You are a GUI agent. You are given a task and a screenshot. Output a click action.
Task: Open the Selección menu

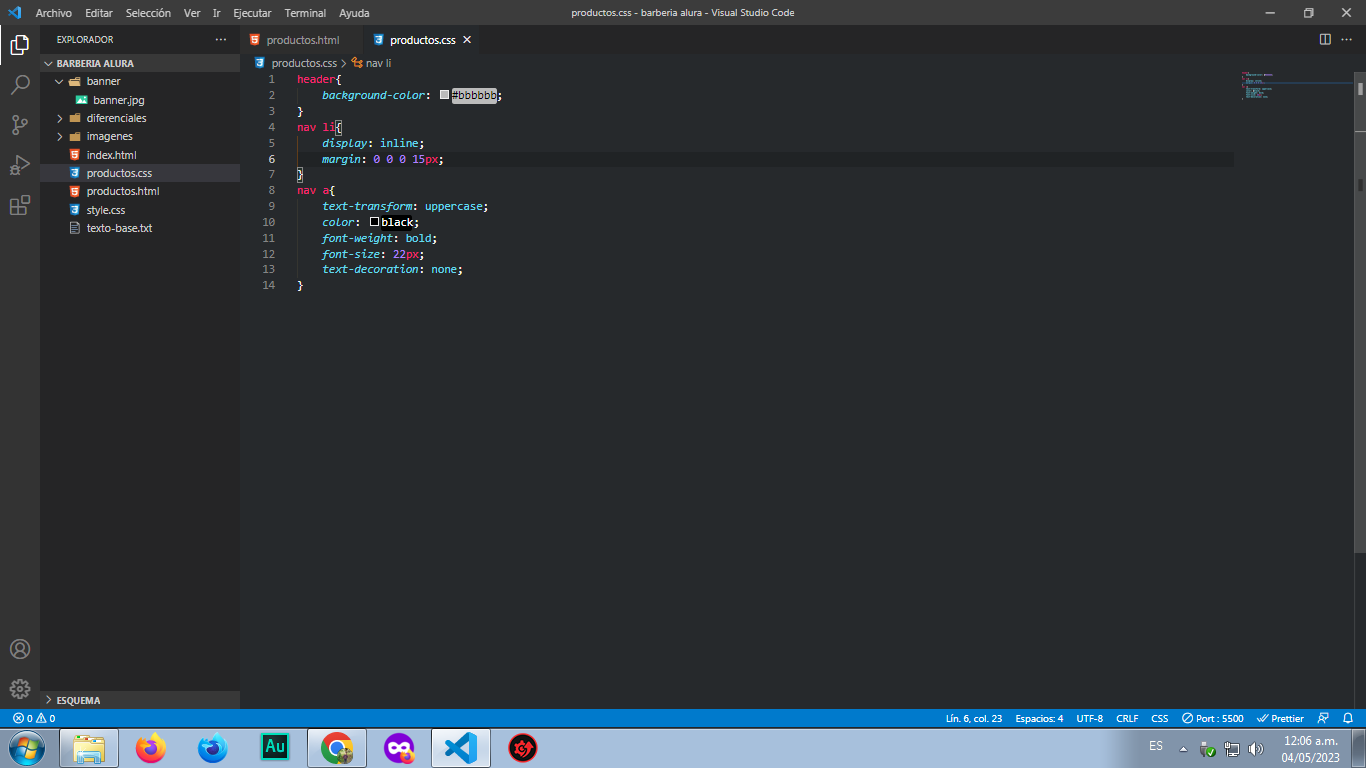(148, 13)
